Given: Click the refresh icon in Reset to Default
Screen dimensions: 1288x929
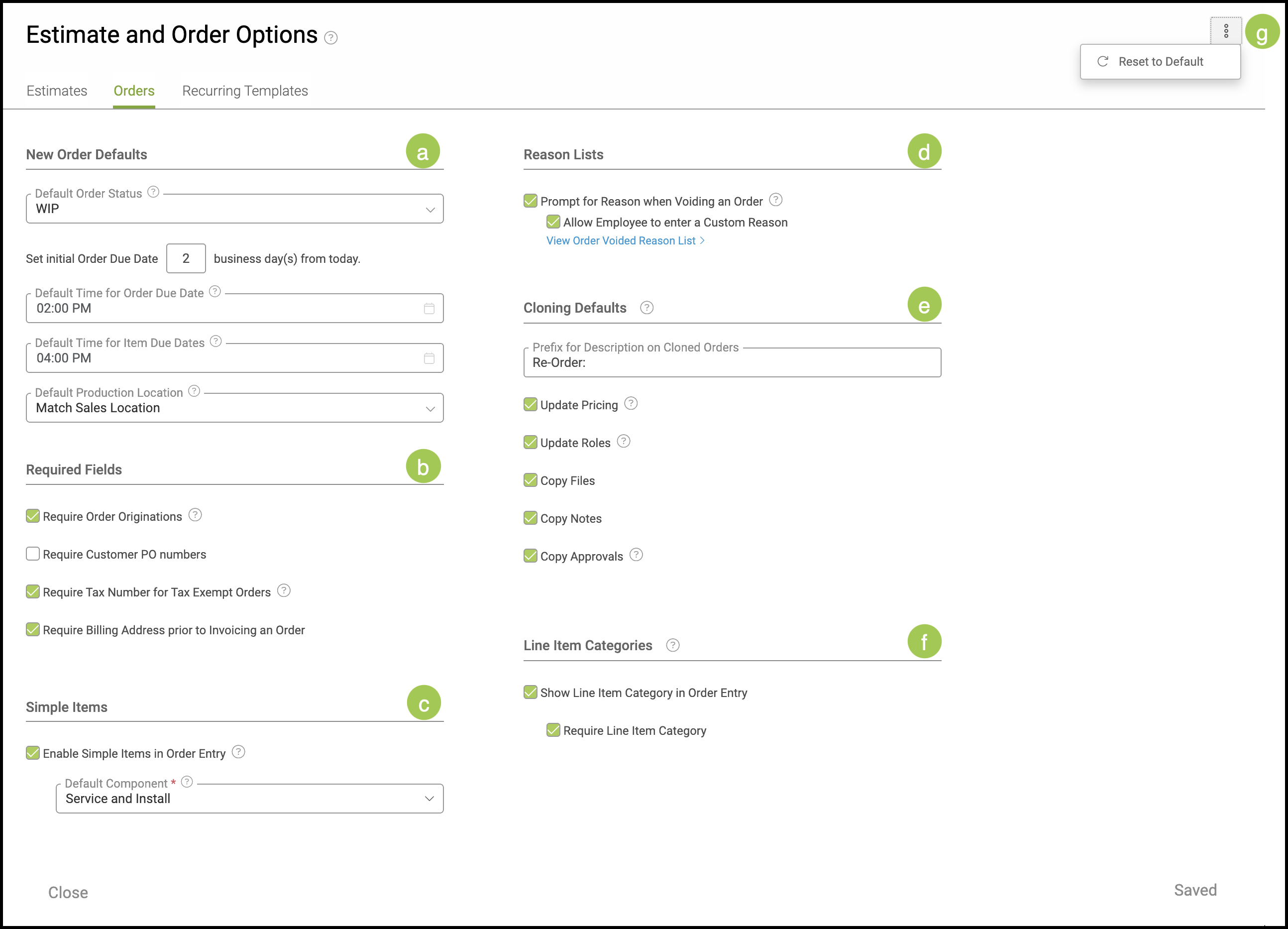Looking at the screenshot, I should (x=1102, y=61).
